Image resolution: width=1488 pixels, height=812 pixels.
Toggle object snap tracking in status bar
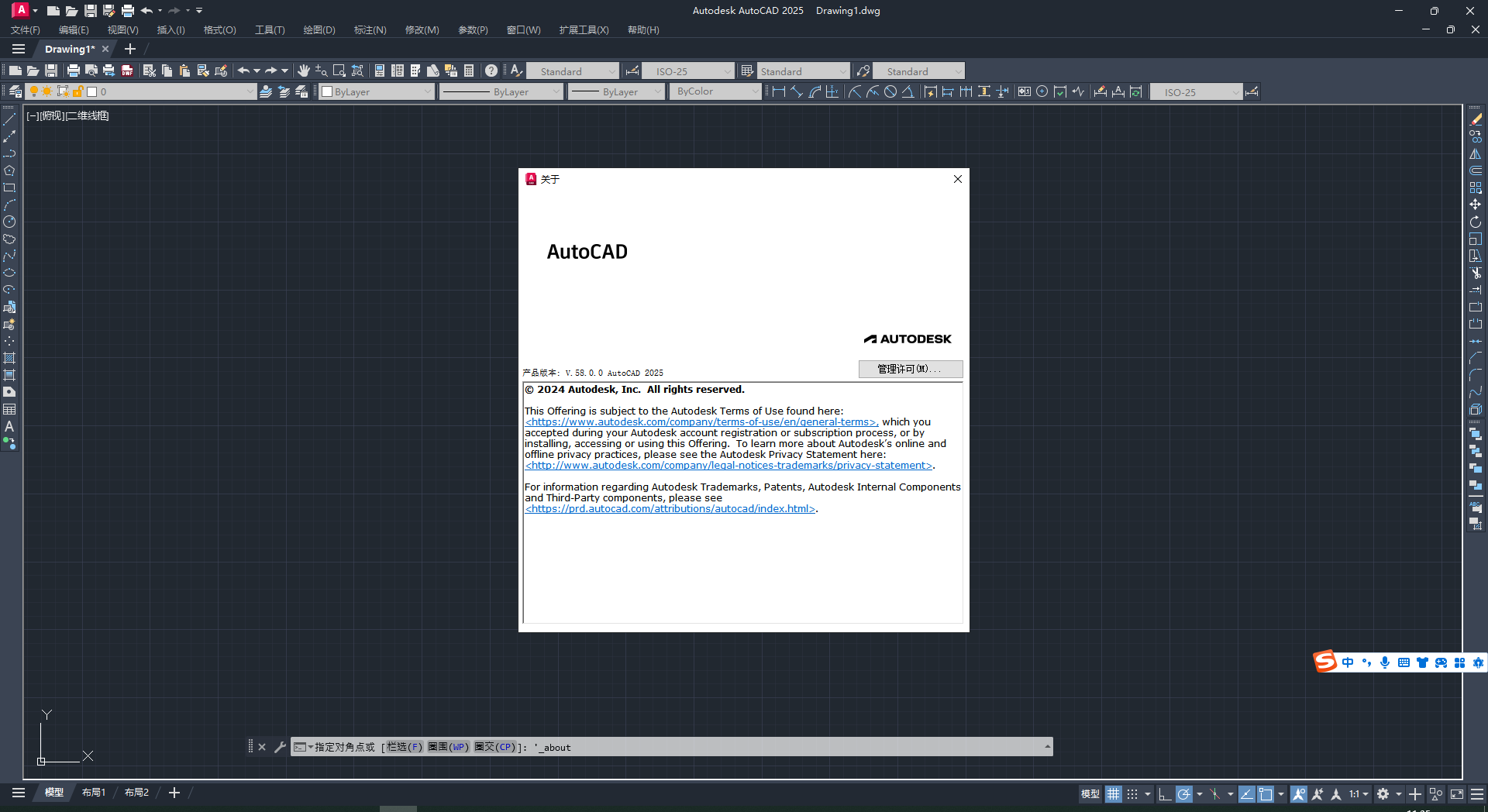click(1247, 794)
